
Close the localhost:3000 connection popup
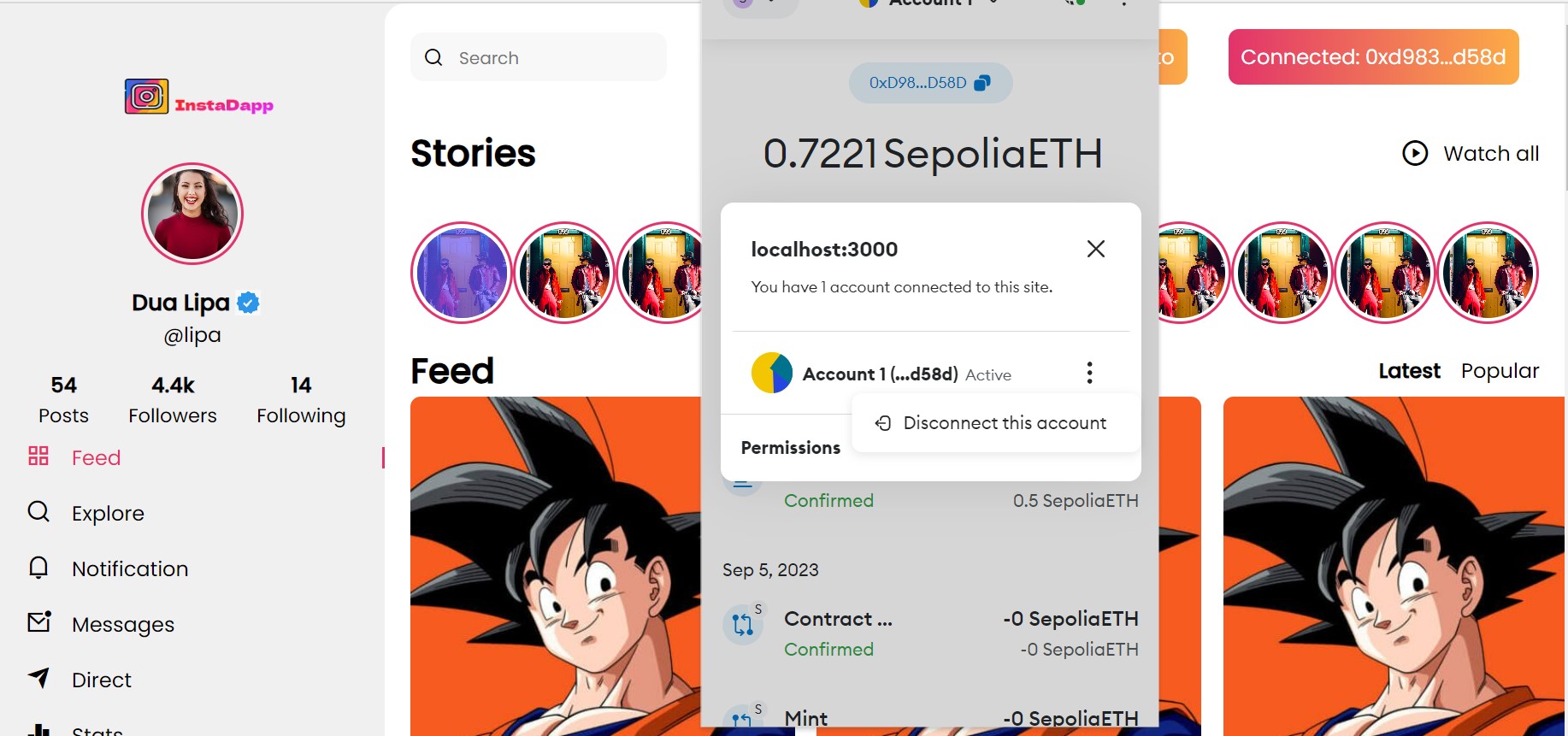1096,249
